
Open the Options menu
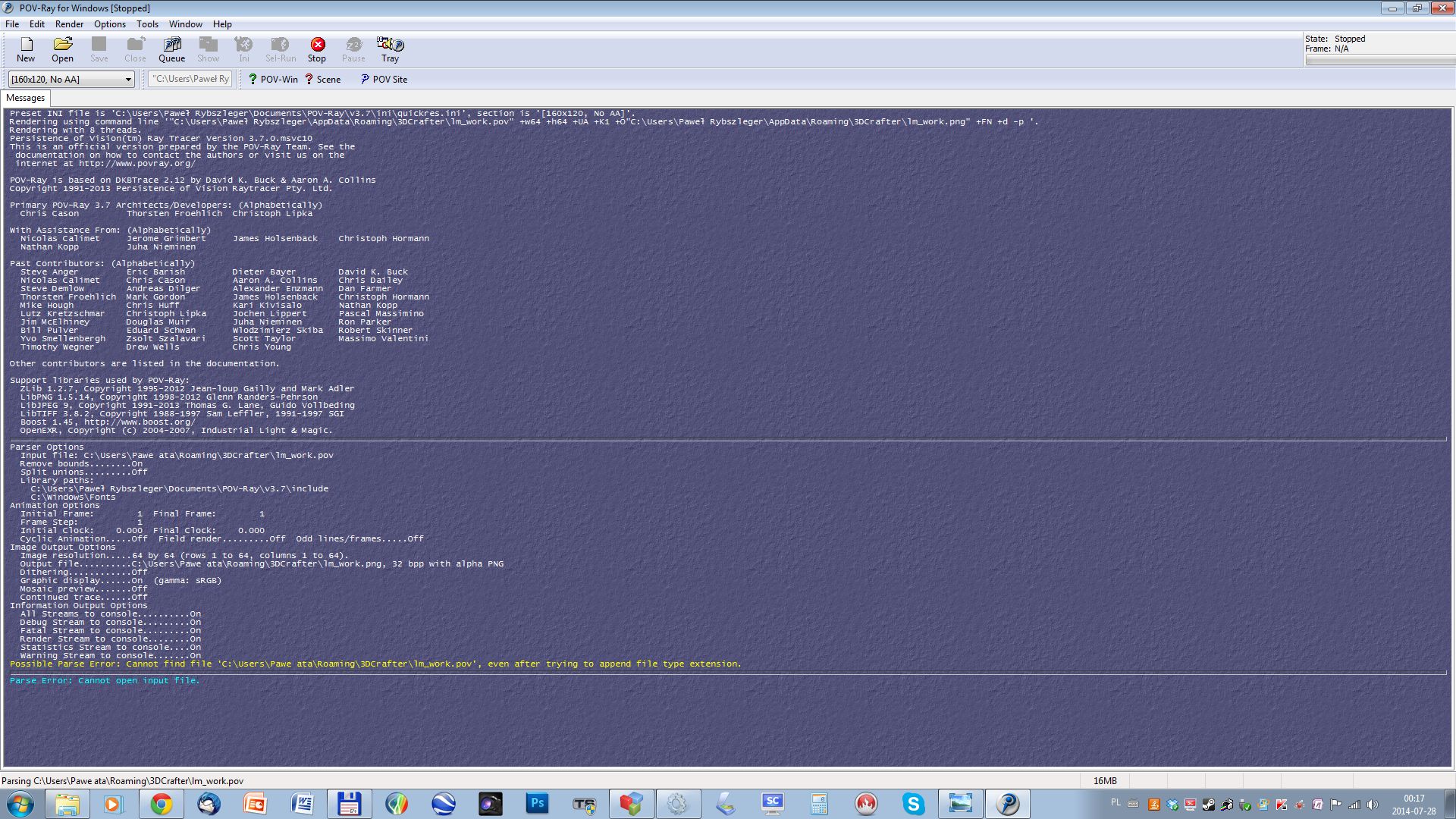click(110, 24)
